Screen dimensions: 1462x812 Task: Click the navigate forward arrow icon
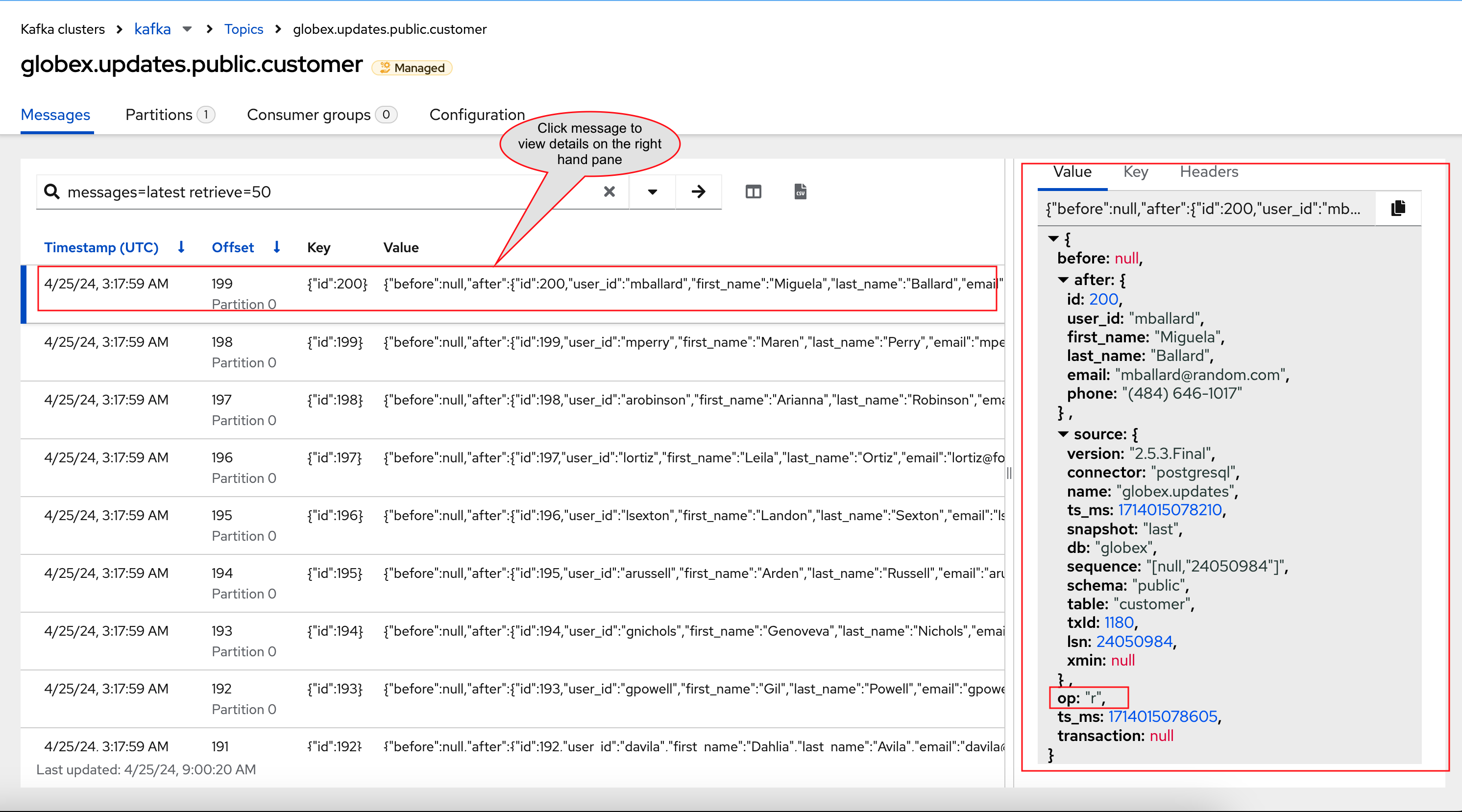pyautogui.click(x=698, y=192)
